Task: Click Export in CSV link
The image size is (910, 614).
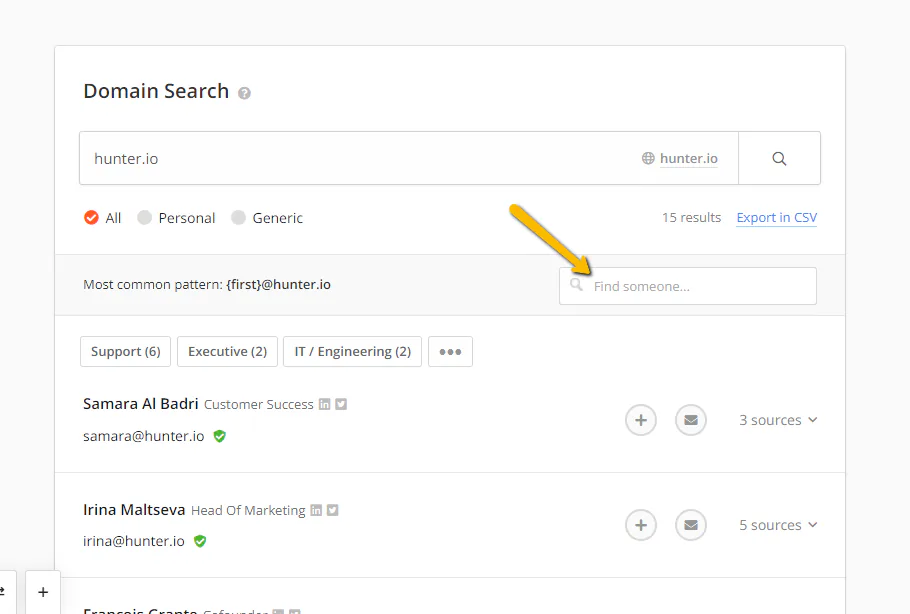Action: [x=777, y=218]
